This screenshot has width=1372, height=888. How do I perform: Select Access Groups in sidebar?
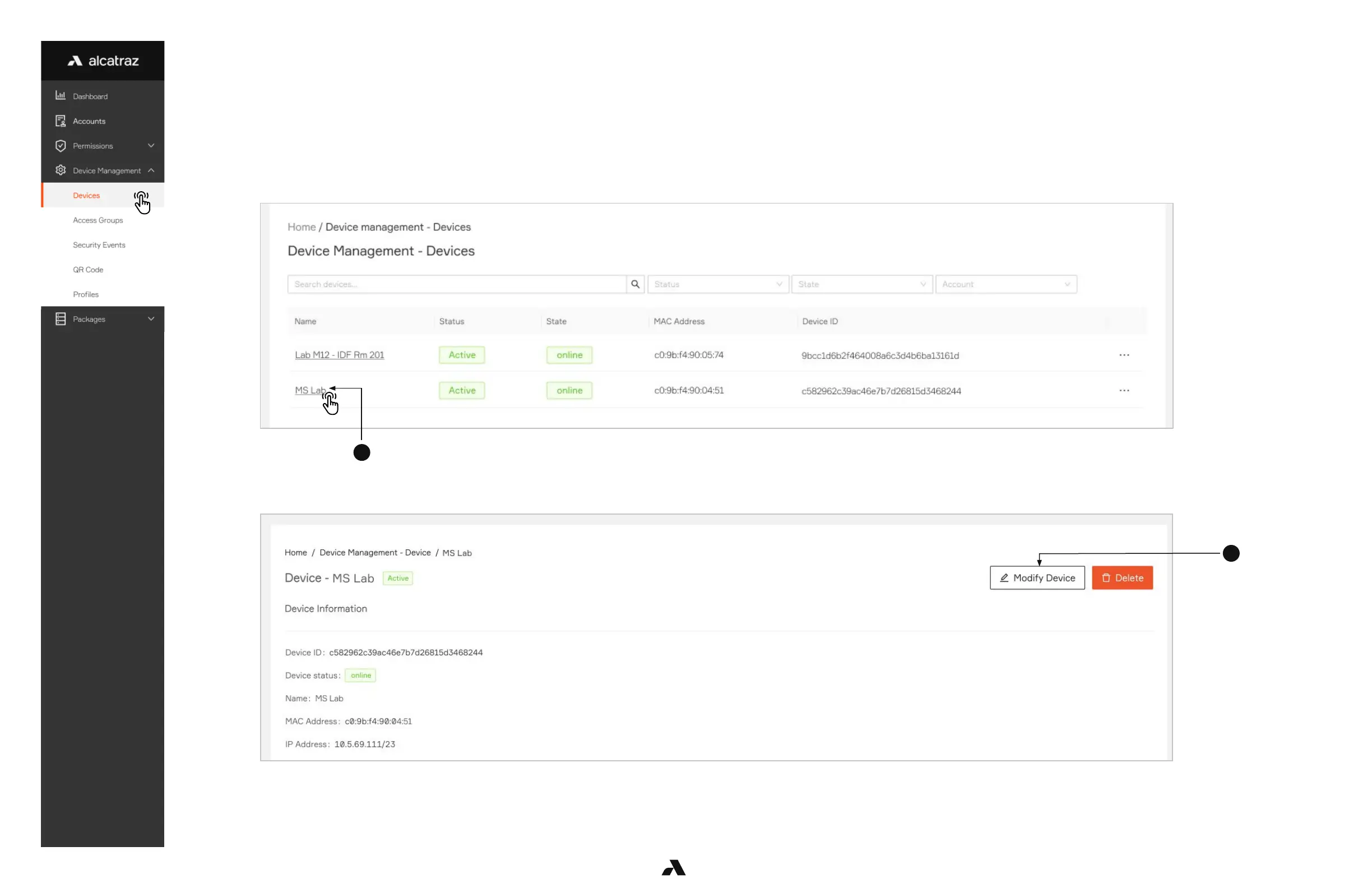pyautogui.click(x=98, y=220)
